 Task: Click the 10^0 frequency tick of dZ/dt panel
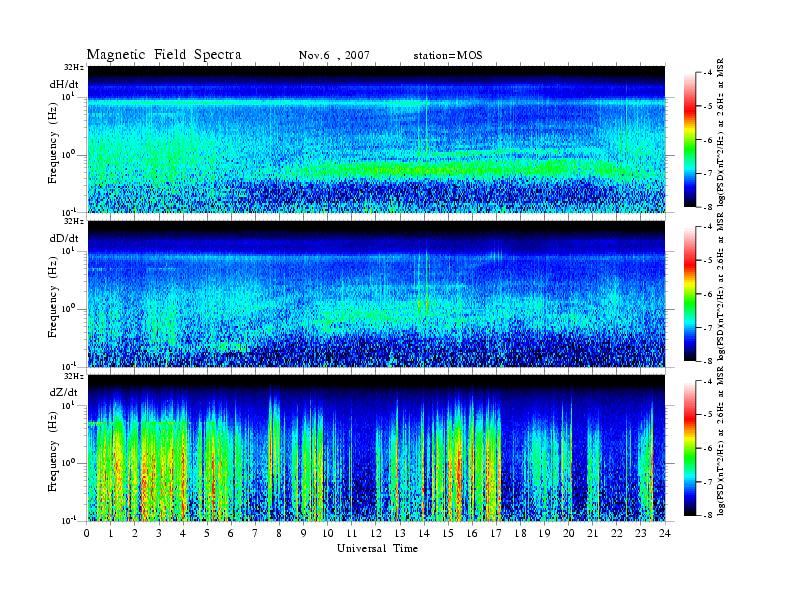pos(68,463)
